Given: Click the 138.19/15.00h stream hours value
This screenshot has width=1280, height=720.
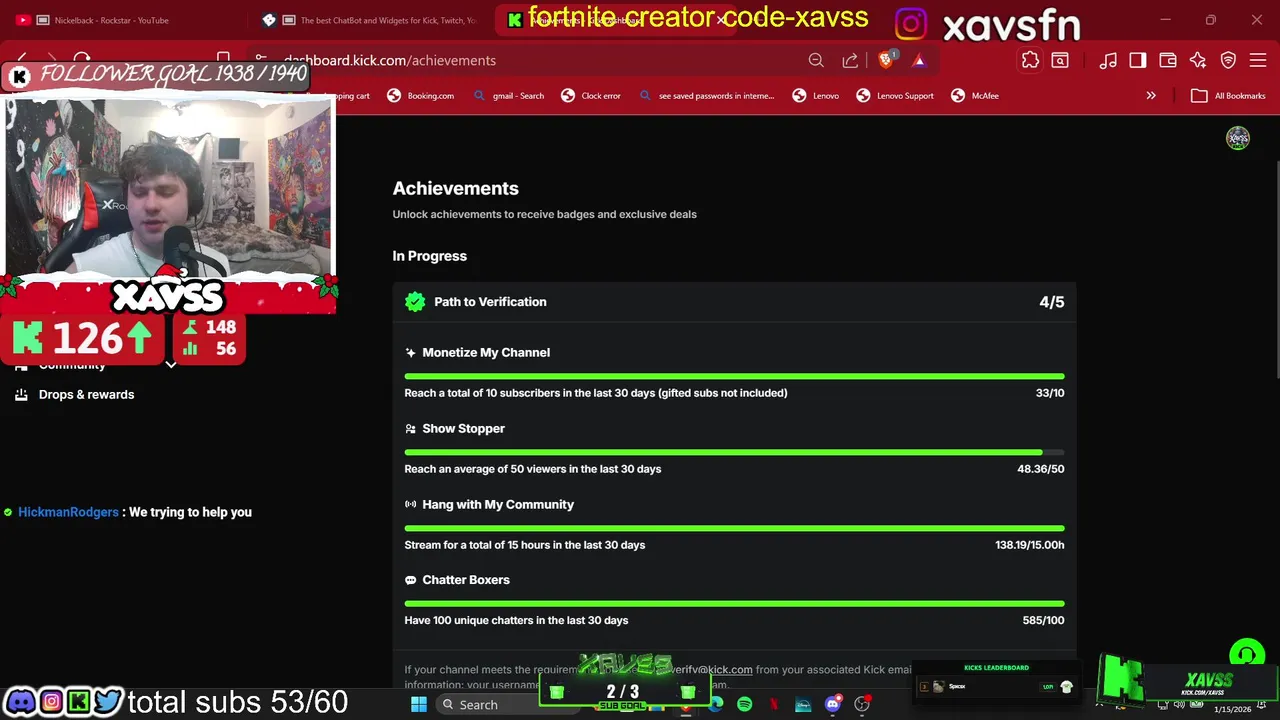Looking at the screenshot, I should coord(1030,545).
